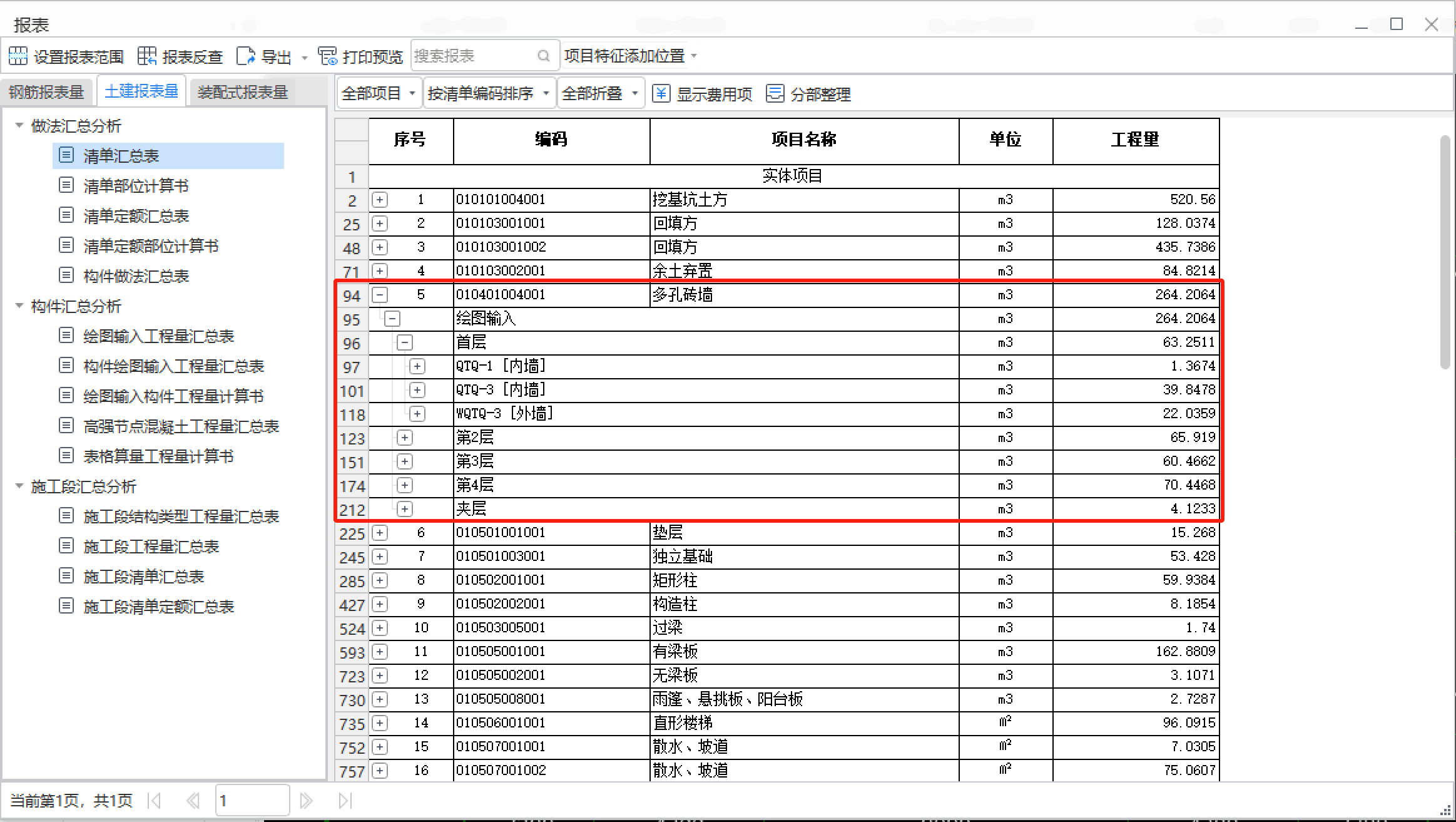Click the page number input box
The image size is (1456, 822).
[253, 801]
